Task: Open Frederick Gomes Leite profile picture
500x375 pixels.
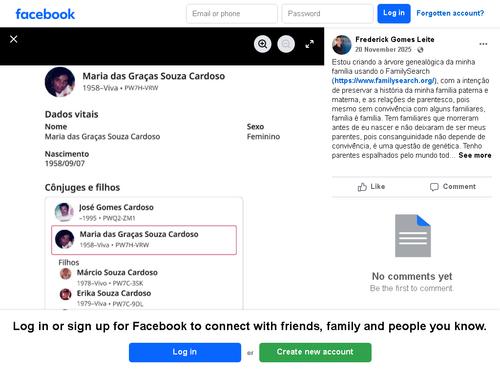Action: [342, 45]
